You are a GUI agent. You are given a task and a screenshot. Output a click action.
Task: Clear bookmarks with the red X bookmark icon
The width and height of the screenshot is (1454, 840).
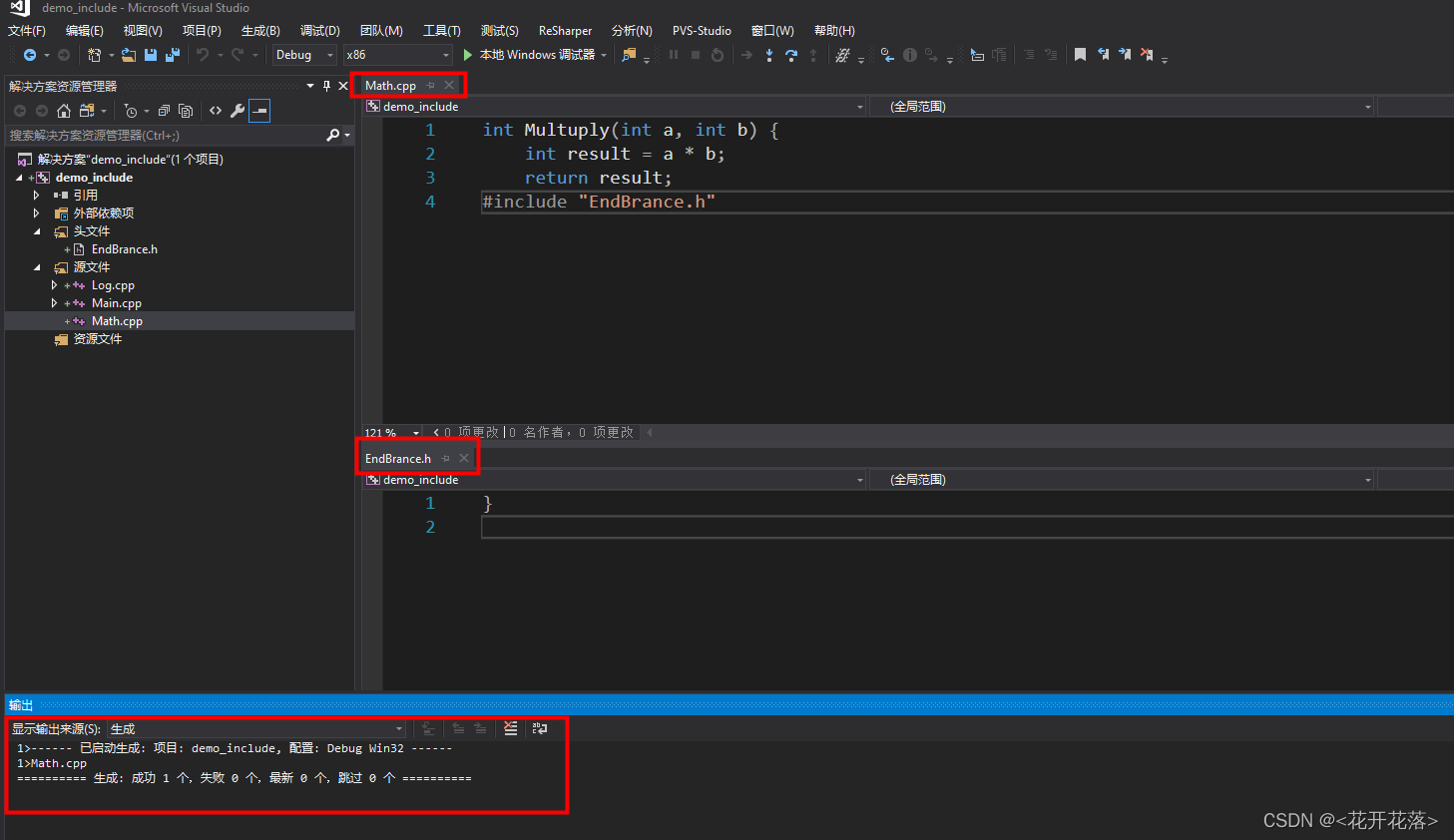[1147, 55]
